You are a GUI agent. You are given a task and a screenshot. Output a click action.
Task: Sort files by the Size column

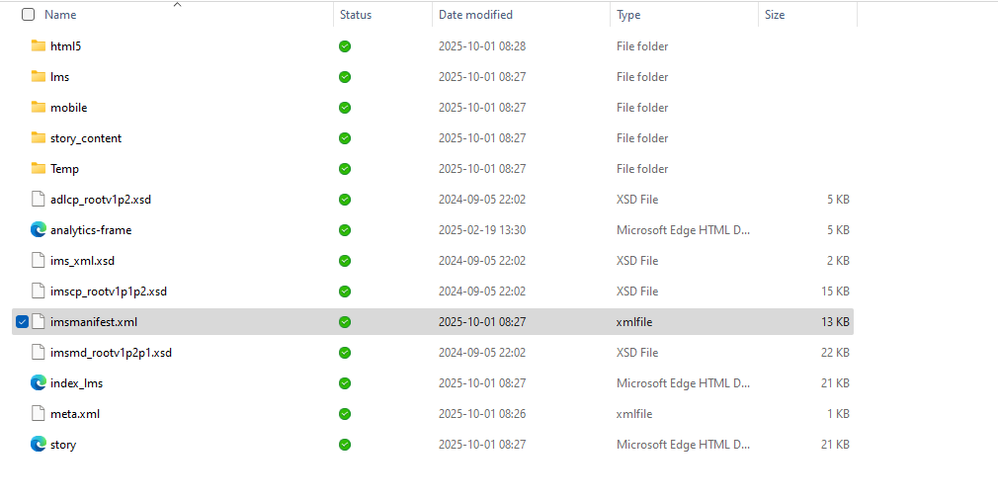tap(774, 15)
